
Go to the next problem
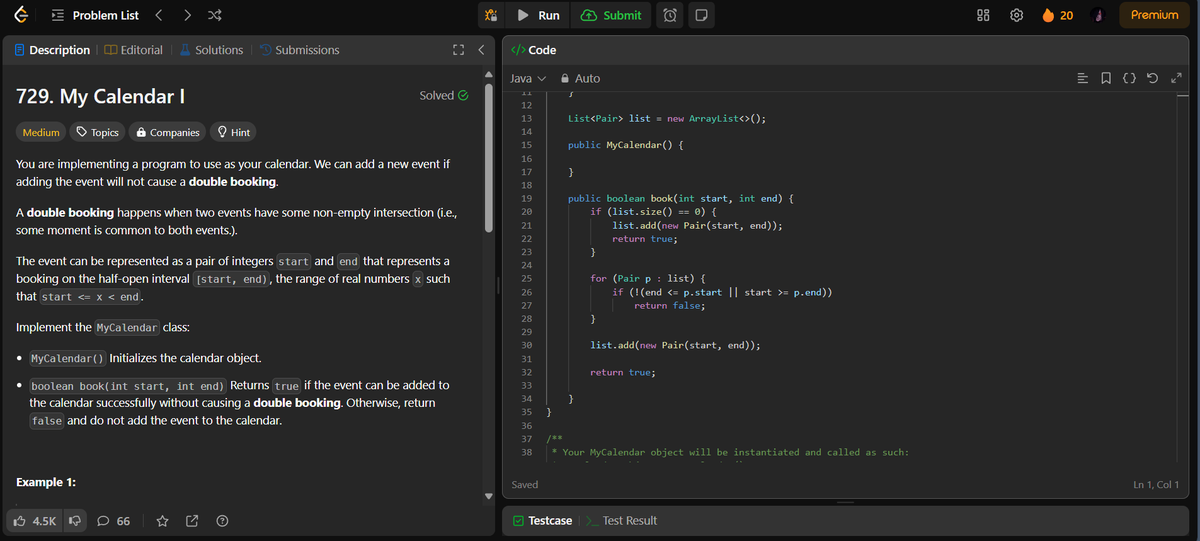(x=187, y=15)
